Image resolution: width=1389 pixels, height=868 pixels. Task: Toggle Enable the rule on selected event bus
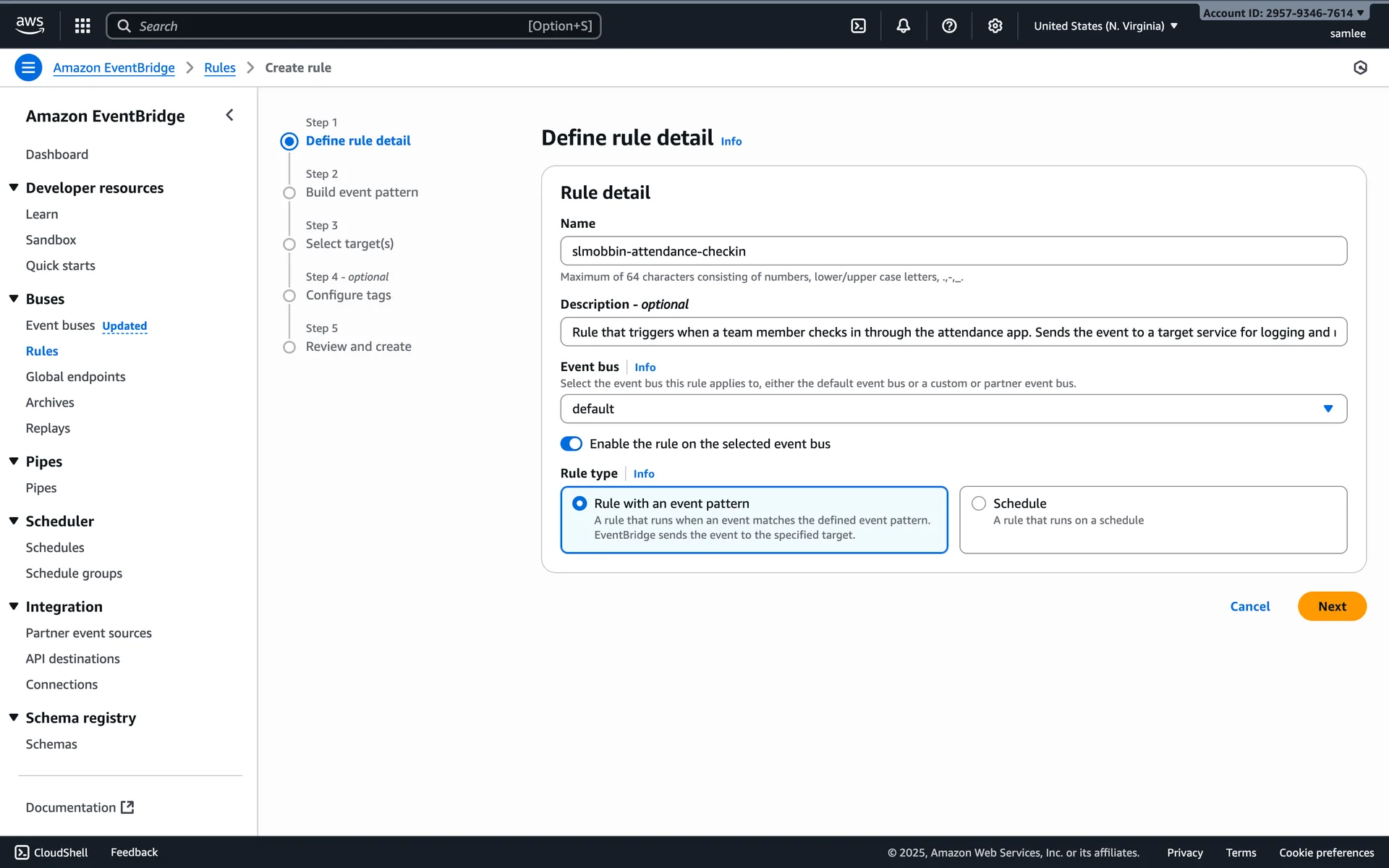click(571, 443)
